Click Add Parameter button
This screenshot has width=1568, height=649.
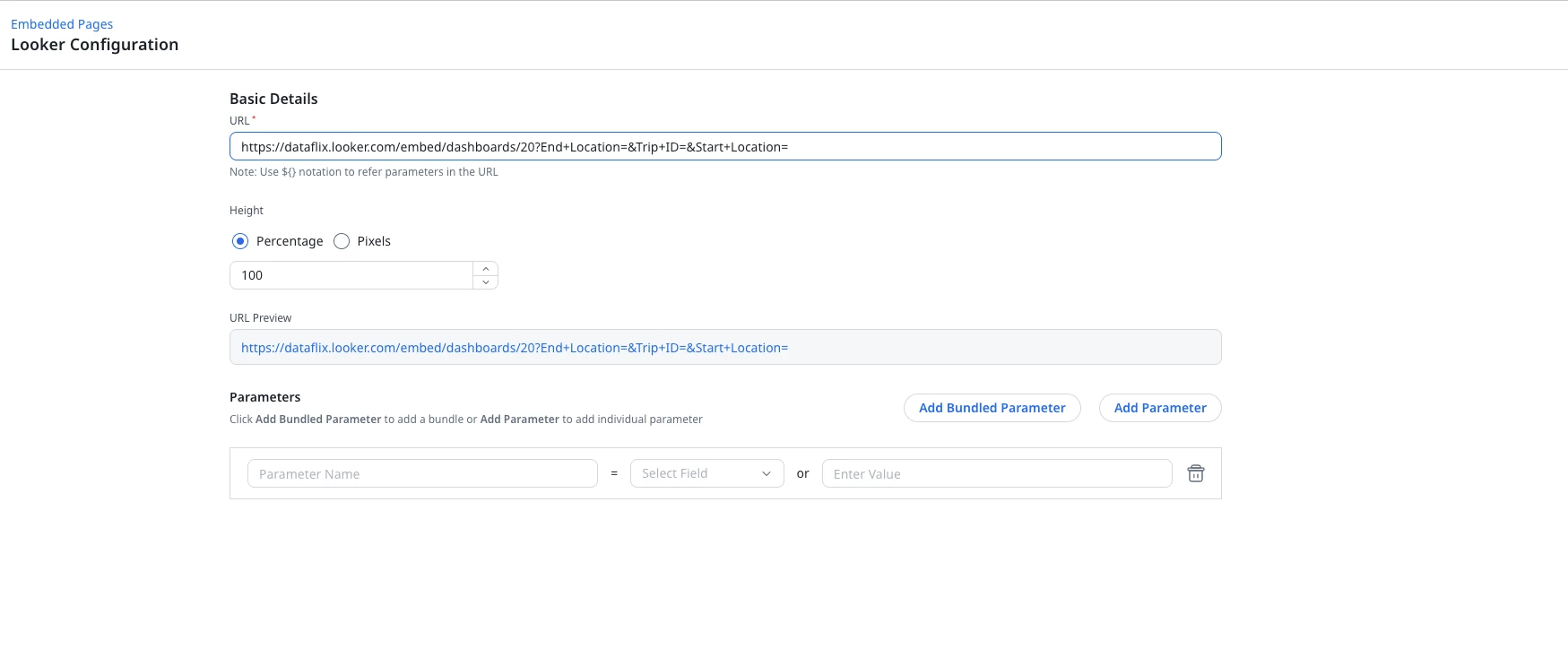point(1160,408)
